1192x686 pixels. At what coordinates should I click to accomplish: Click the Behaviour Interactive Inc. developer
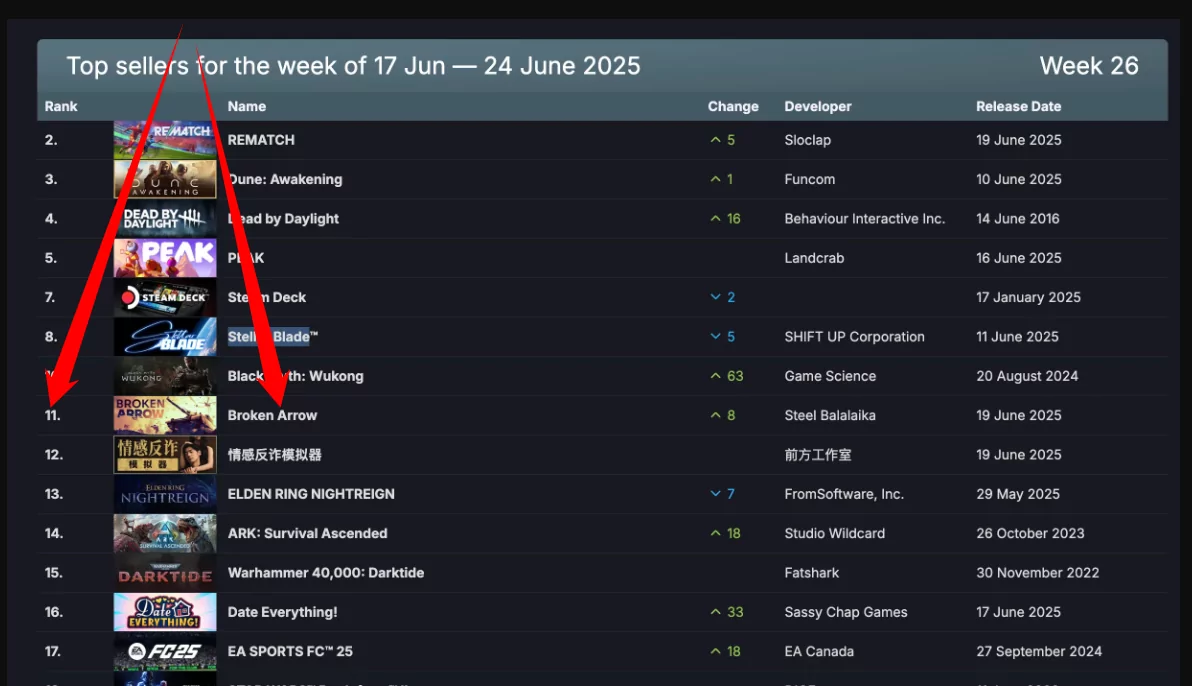click(864, 219)
